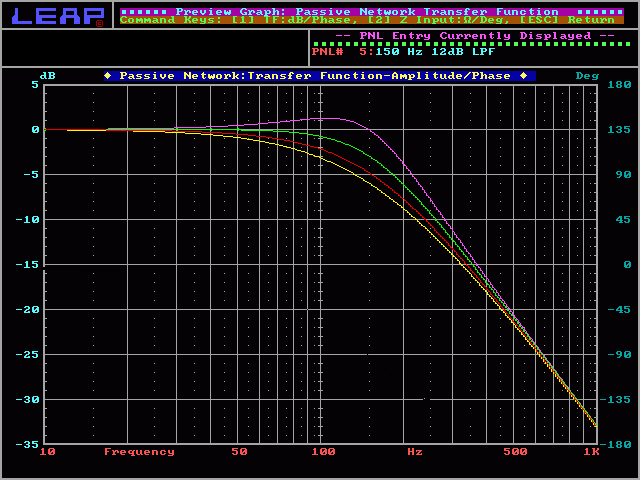Click the -15 dB axis value

tap(27, 265)
